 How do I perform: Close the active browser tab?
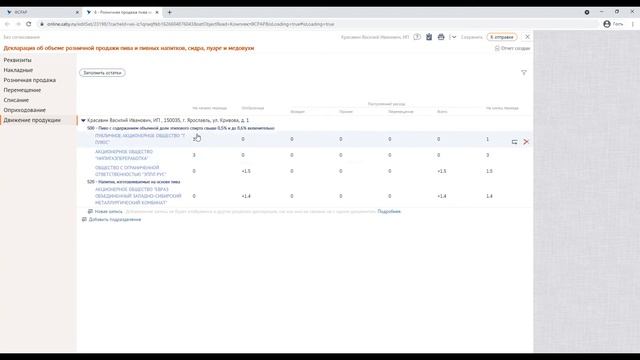click(x=157, y=12)
